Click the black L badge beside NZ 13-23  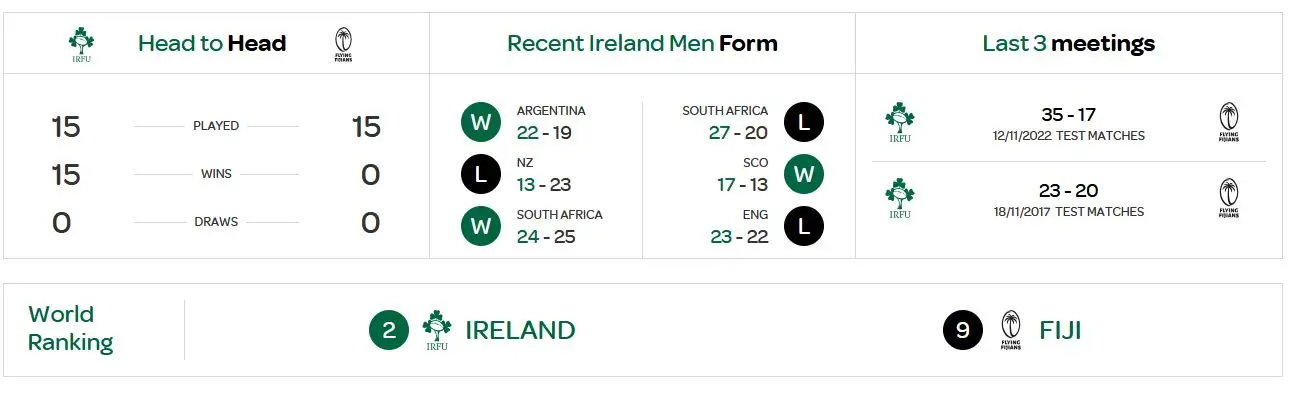(481, 174)
